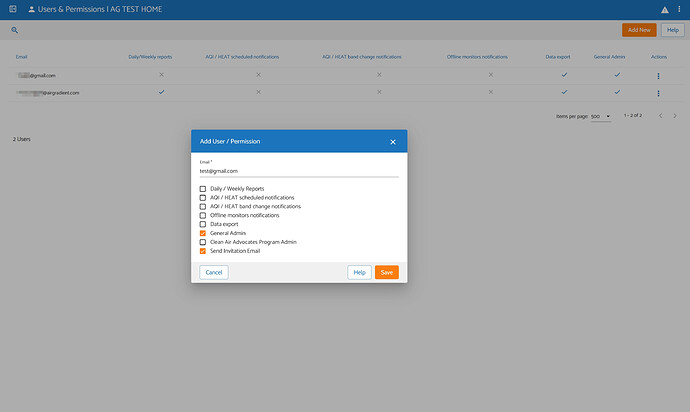This screenshot has width=690, height=412.
Task: Sort by the Email column header
Action: (x=22, y=57)
